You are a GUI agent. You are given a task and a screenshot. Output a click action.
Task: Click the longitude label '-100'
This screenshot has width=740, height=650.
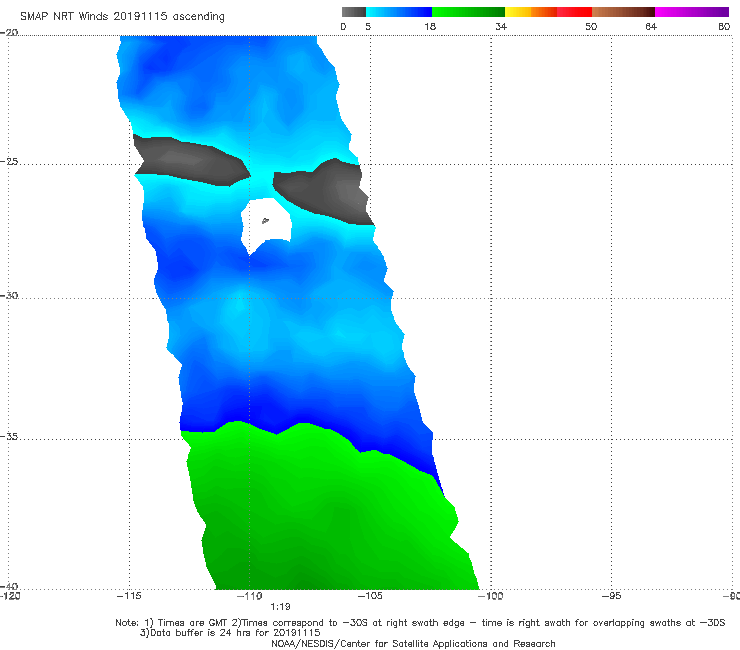coord(491,596)
